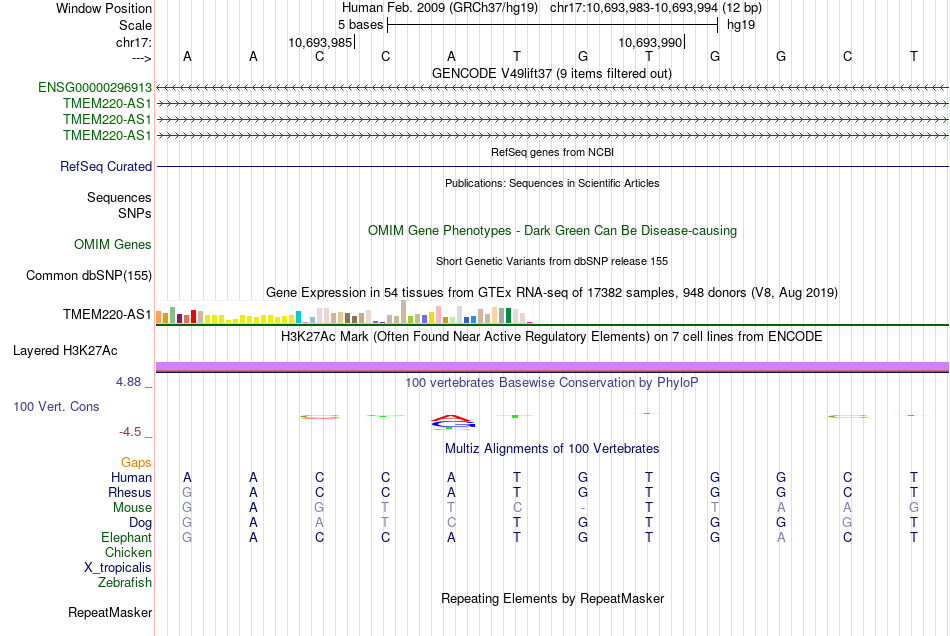Viewport: 950px width, 636px height.
Task: Click the 4.88 PhyloP upper value
Action: coord(128,382)
